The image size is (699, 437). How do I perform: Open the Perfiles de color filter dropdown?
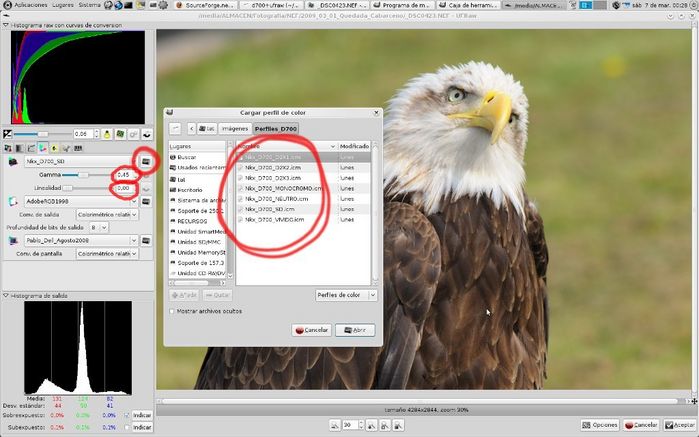346,295
